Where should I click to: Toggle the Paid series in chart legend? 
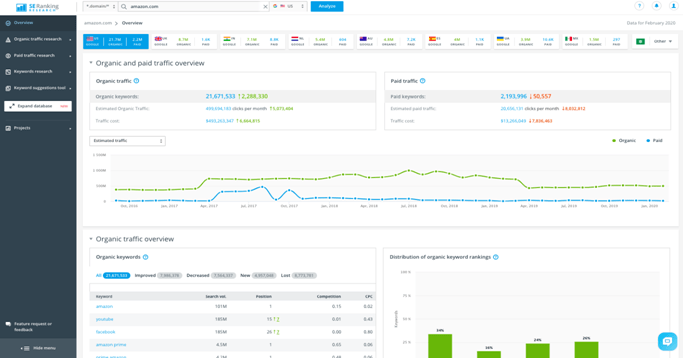(x=654, y=140)
